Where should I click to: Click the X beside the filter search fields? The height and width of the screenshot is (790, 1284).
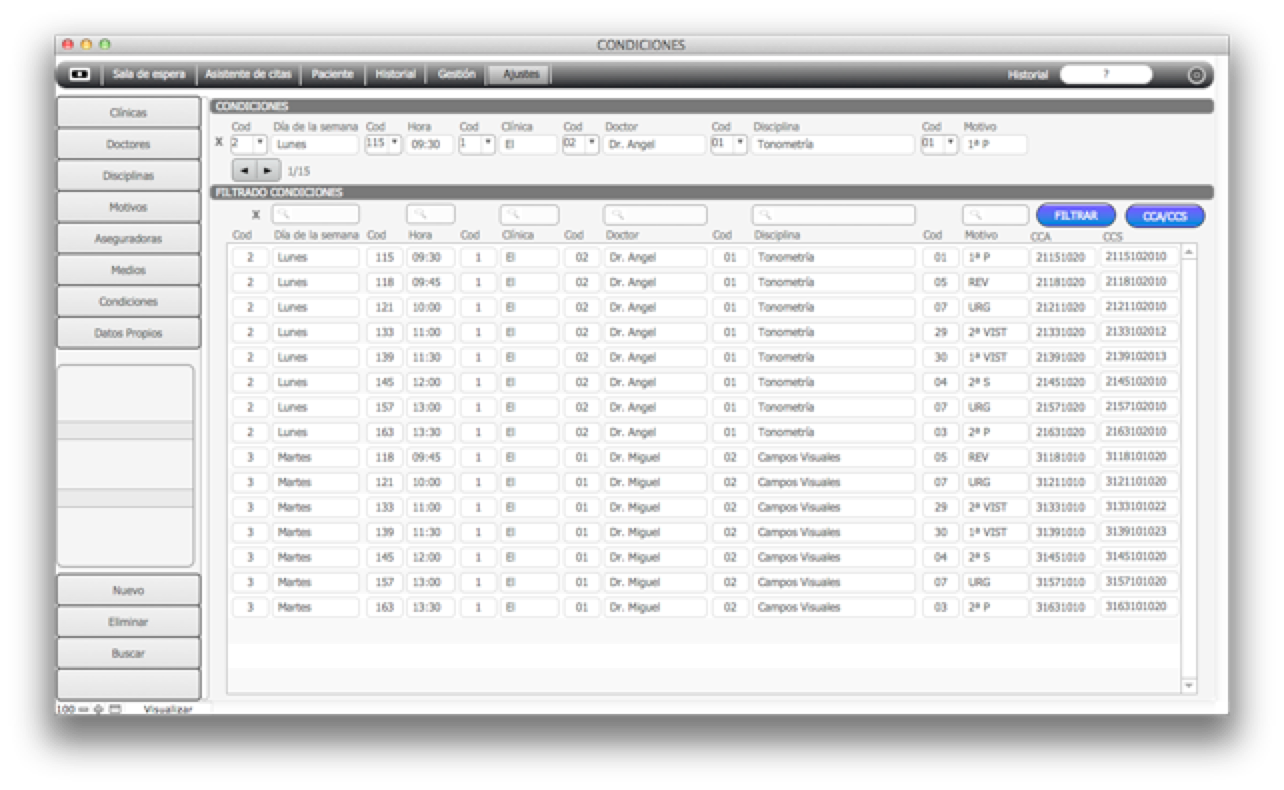[256, 215]
